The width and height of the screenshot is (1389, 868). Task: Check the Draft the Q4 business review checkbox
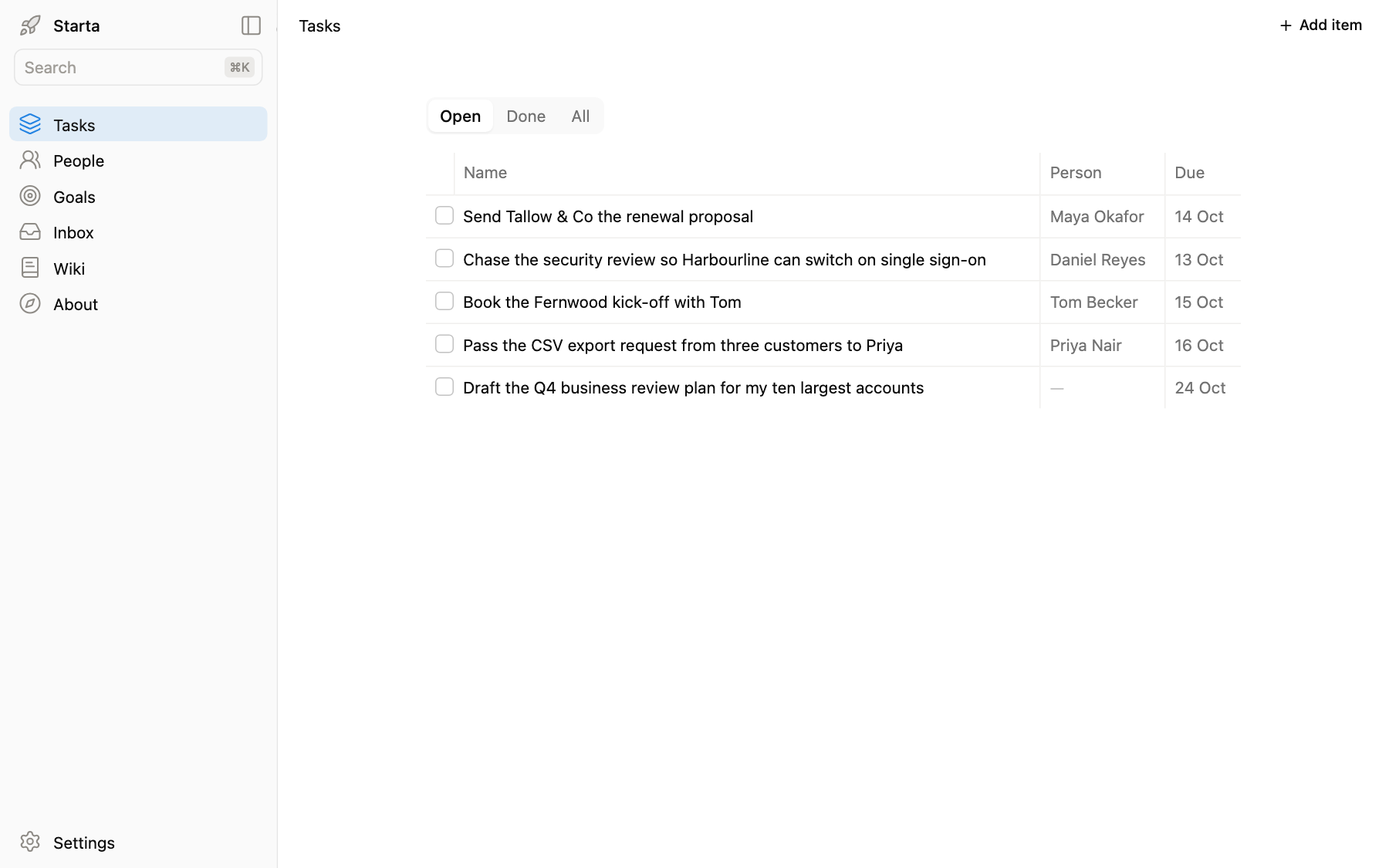(x=444, y=387)
